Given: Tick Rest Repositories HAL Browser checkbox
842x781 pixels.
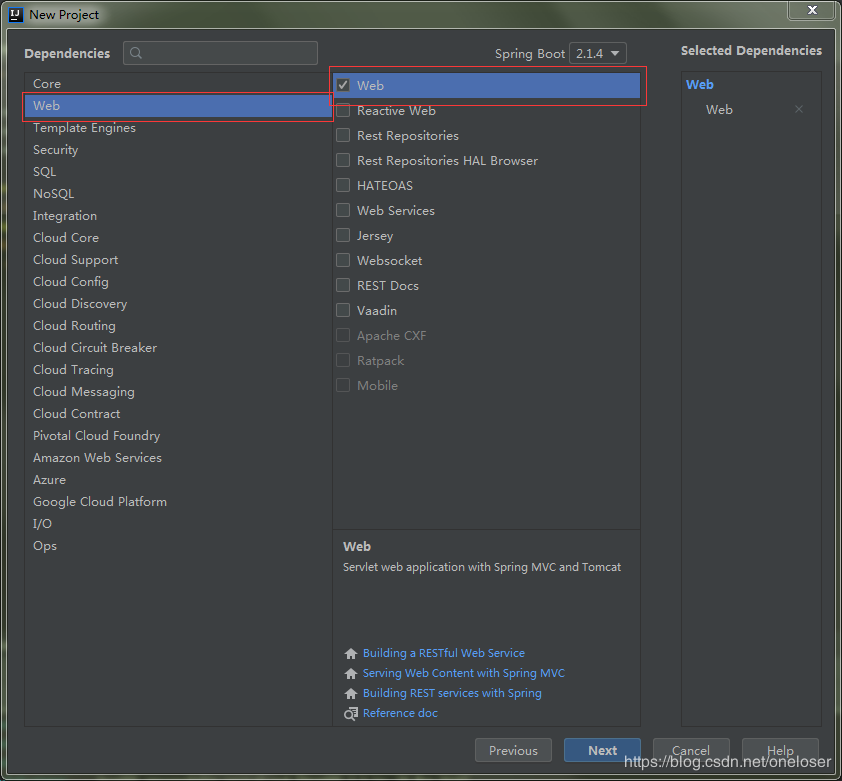Looking at the screenshot, I should [343, 160].
